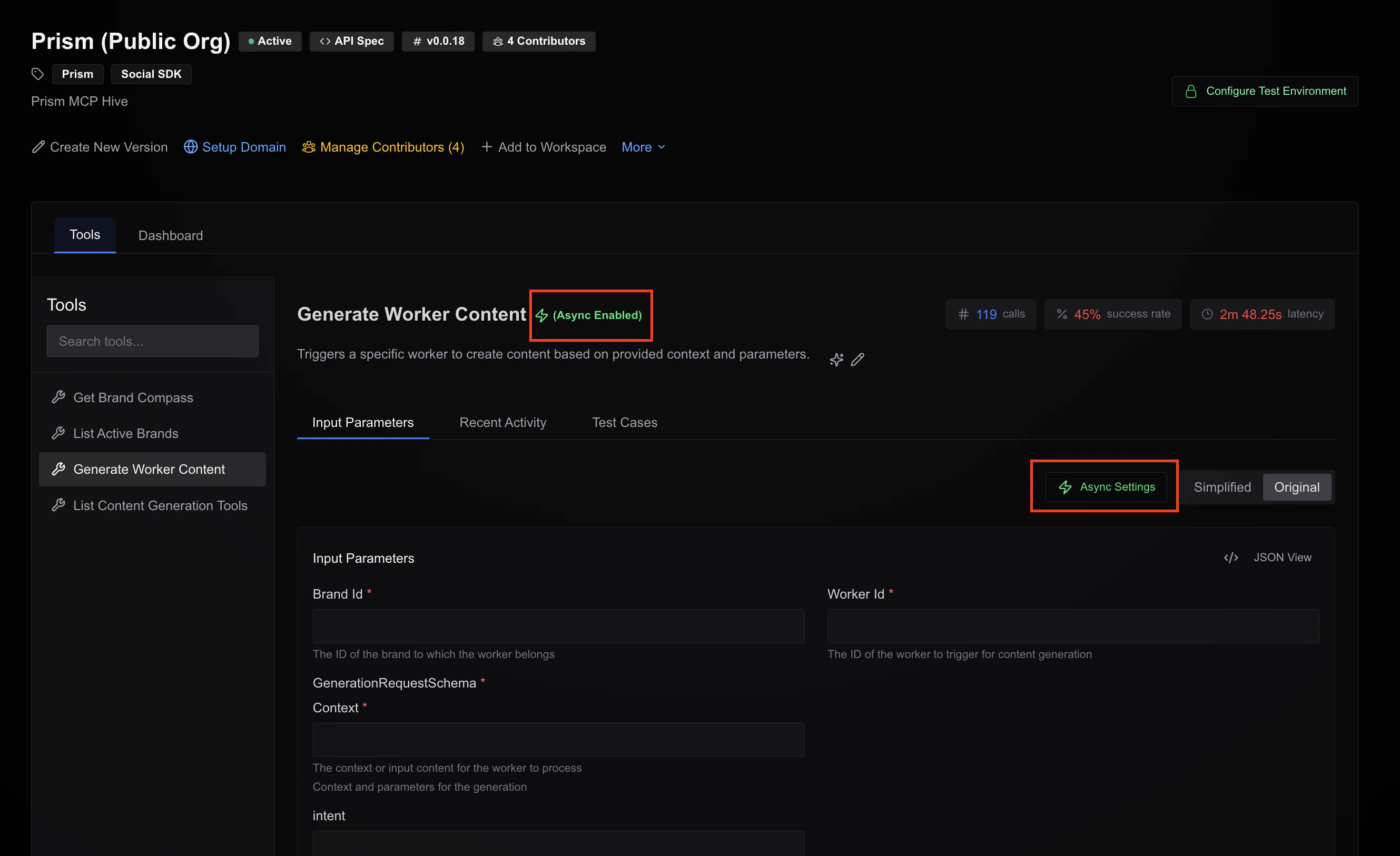Click the pencil icon for Create New Version
The height and width of the screenshot is (856, 1400).
(38, 147)
